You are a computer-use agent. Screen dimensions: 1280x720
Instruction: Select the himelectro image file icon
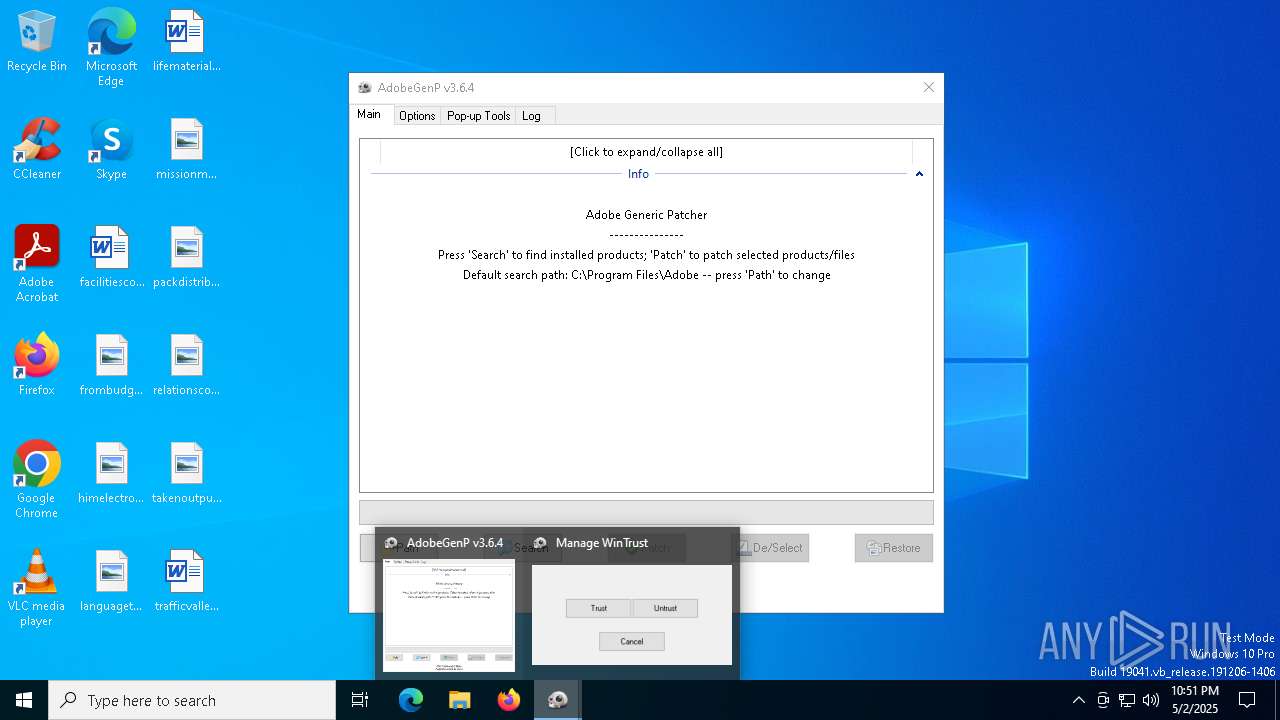pos(111,474)
